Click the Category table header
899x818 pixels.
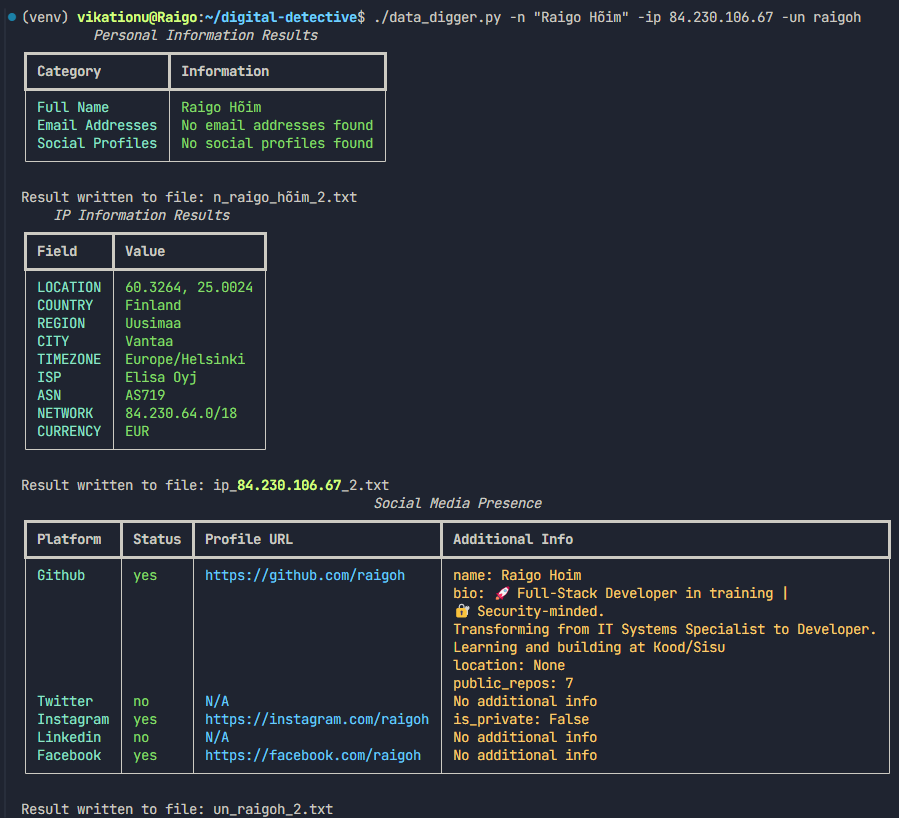pyautogui.click(x=69, y=71)
